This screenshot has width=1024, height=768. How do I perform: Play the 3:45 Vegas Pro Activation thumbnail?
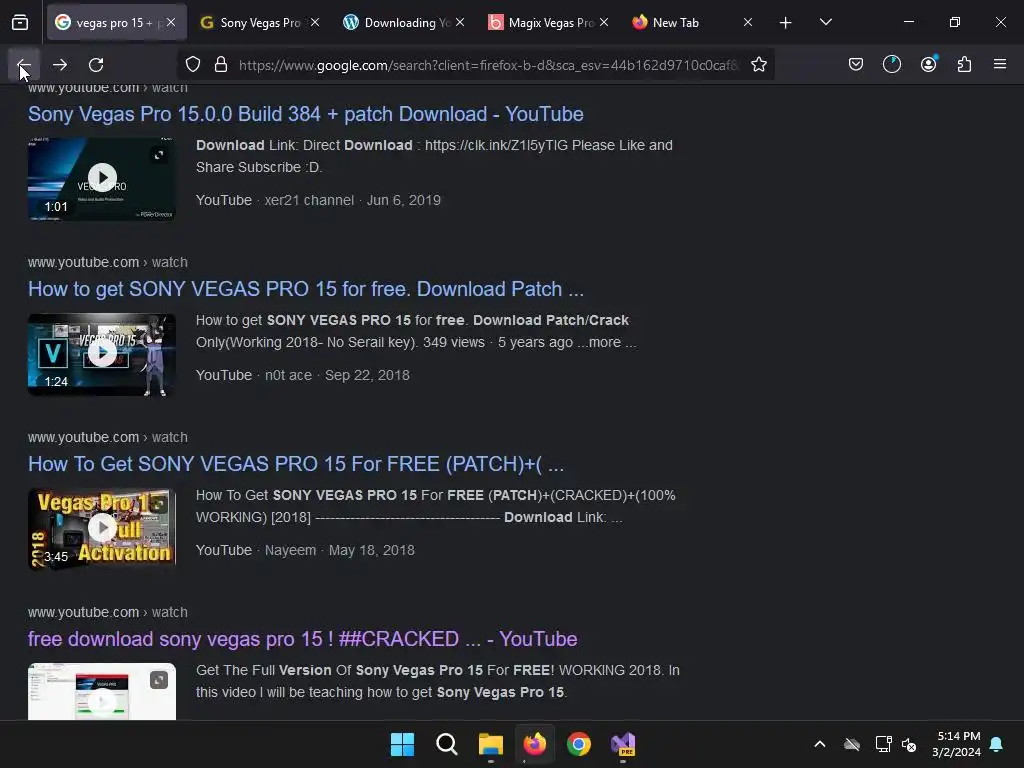[x=102, y=528]
